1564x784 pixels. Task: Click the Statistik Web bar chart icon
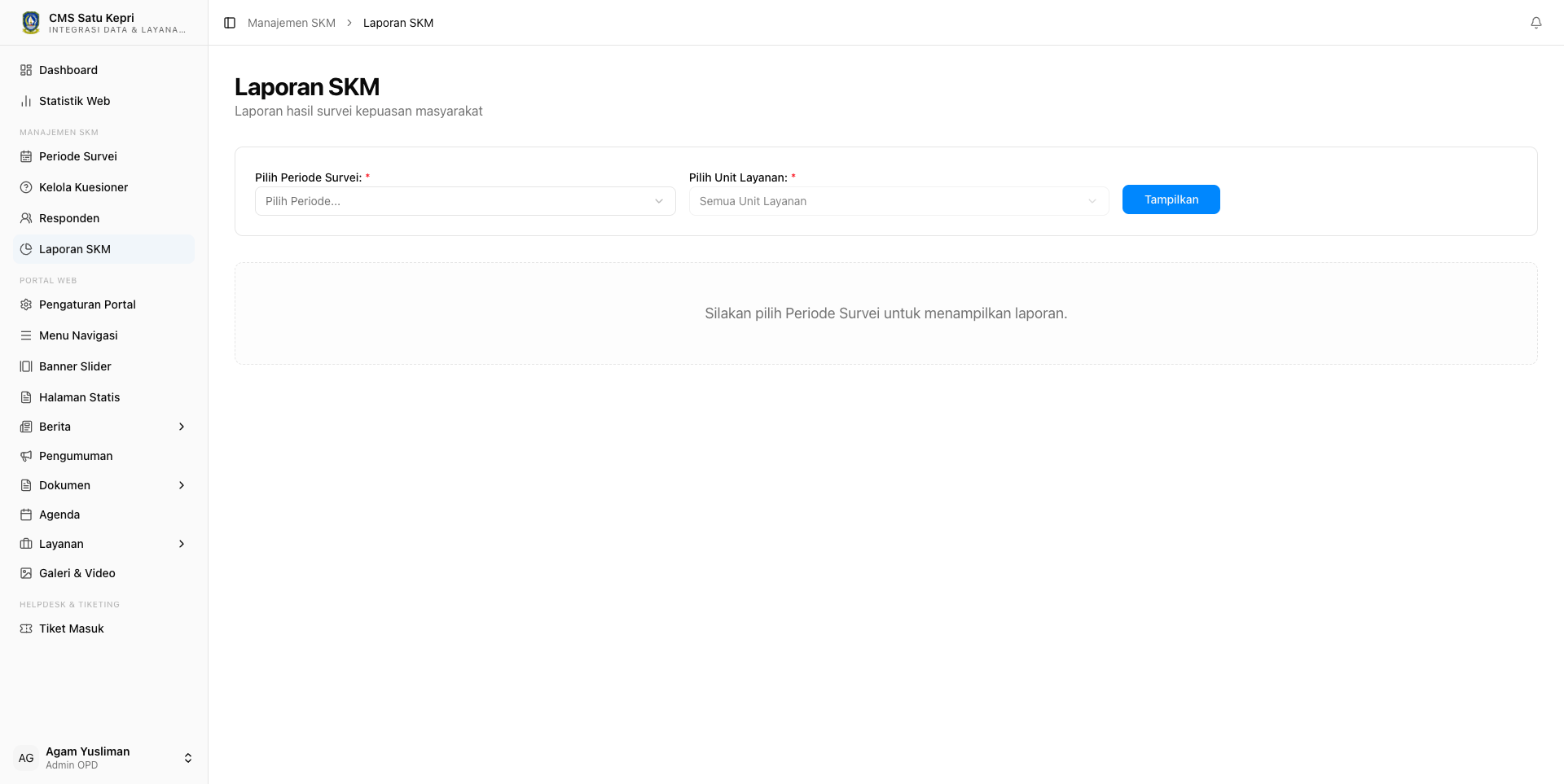point(26,101)
